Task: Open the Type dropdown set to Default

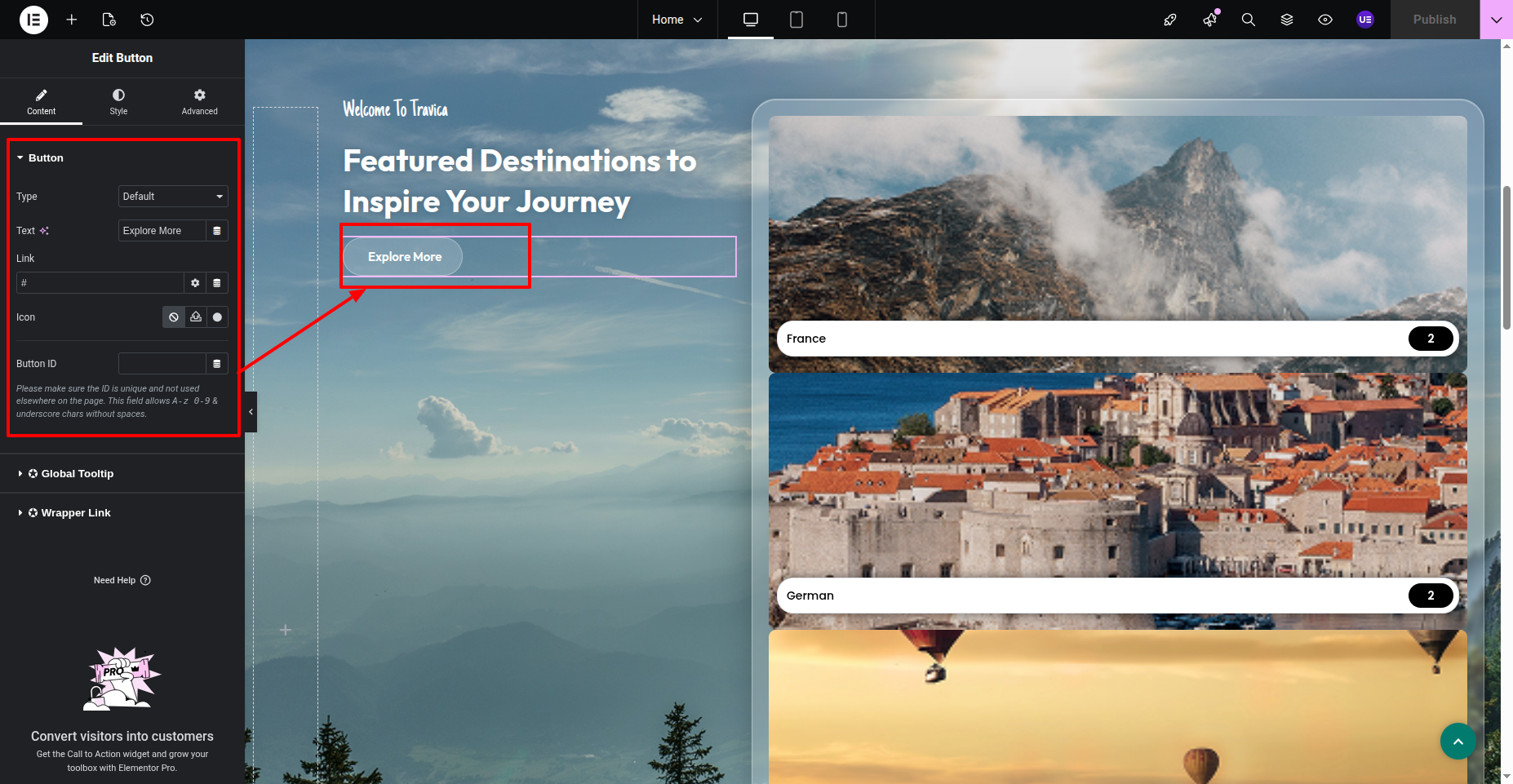Action: coord(173,197)
